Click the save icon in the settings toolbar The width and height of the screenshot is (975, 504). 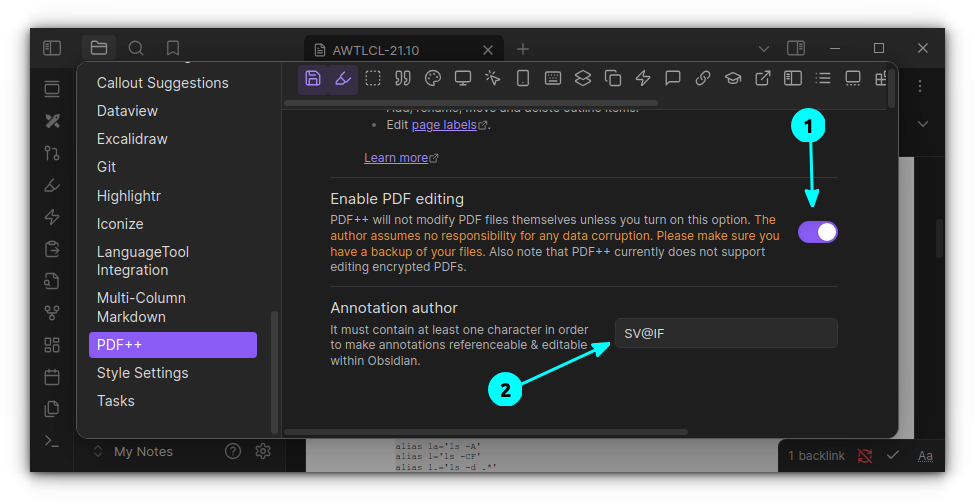313,78
